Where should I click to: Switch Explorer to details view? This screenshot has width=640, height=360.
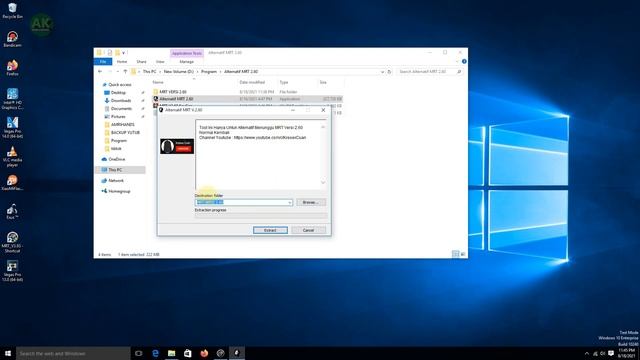coord(456,254)
